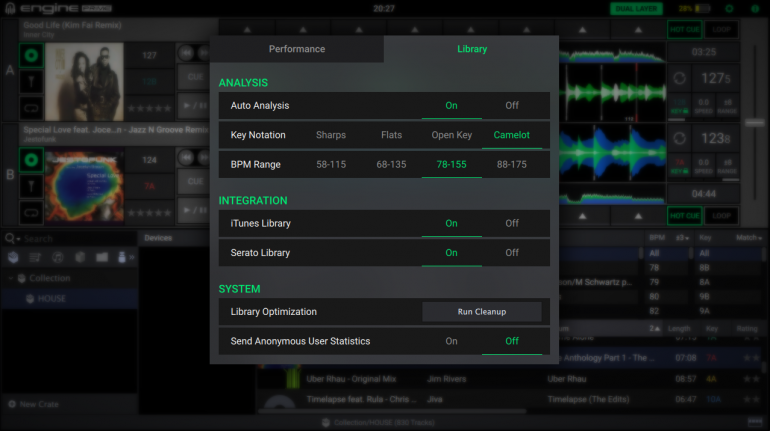
Task: Turn Auto Analysis off
Action: tap(511, 105)
